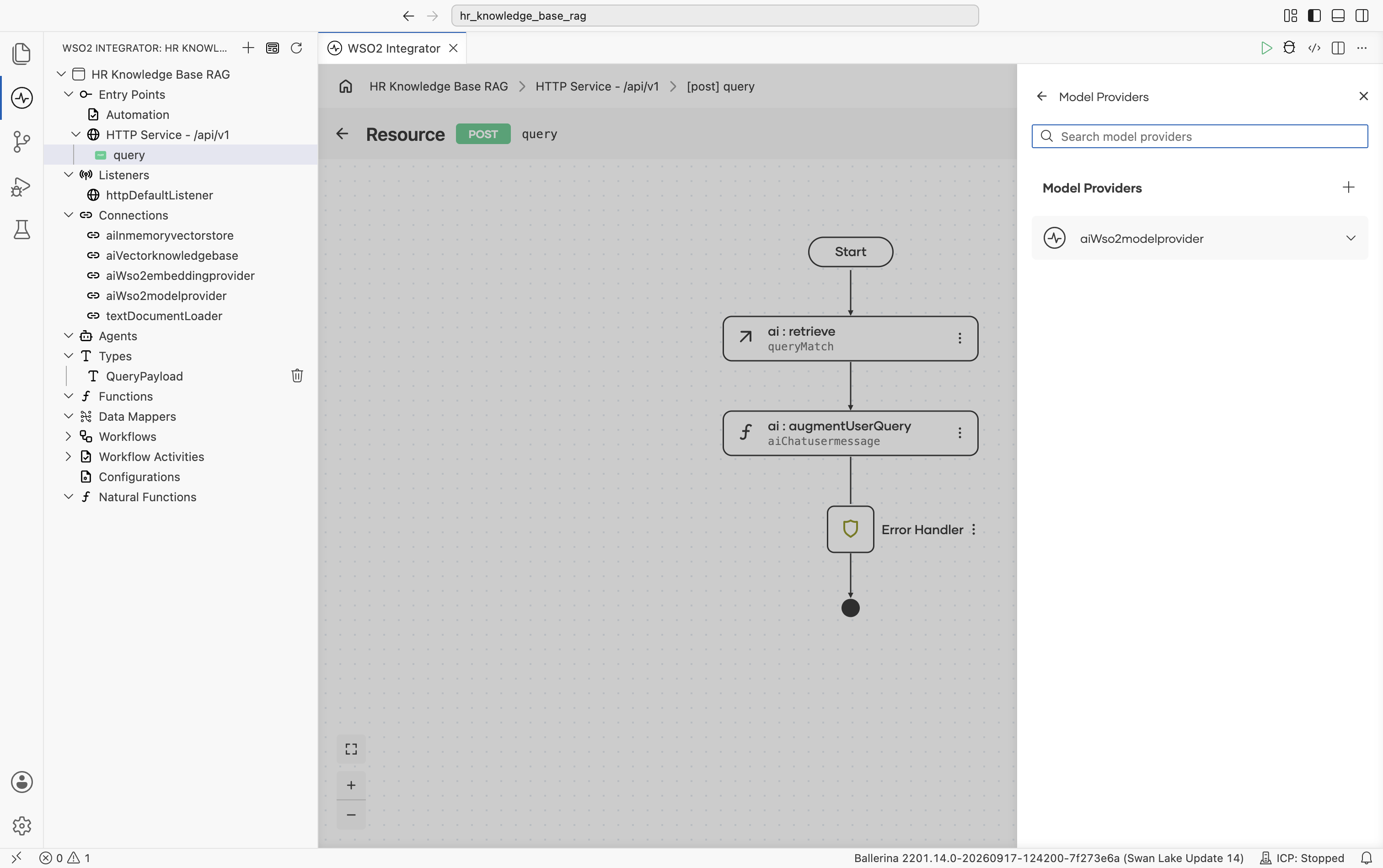1383x868 pixels.
Task: Close the Model Providers panel
Action: coord(1363,96)
